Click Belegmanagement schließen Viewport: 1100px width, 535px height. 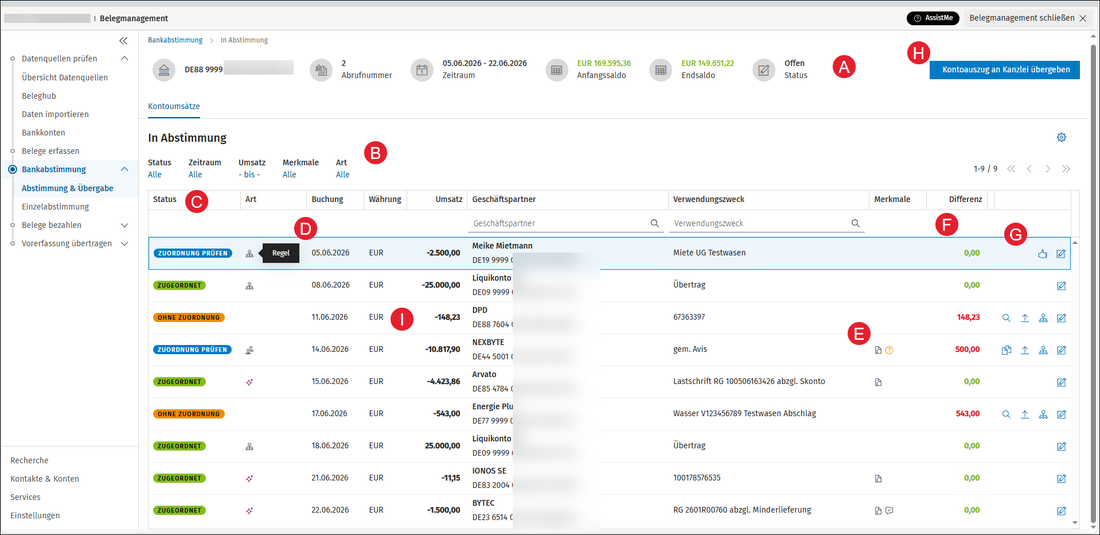pos(1026,18)
